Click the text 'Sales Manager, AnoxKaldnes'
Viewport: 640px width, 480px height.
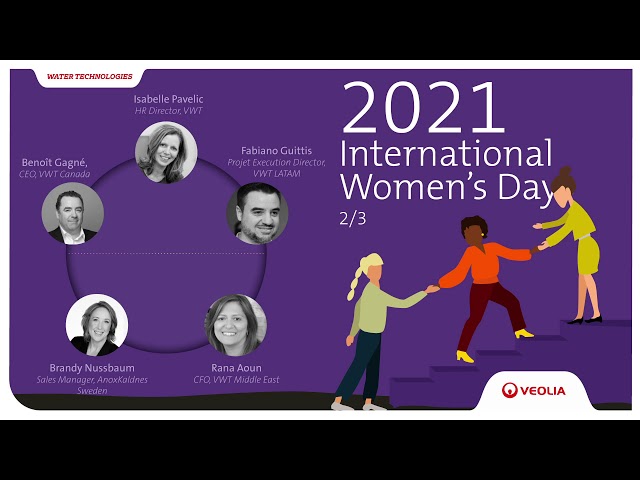(92, 380)
